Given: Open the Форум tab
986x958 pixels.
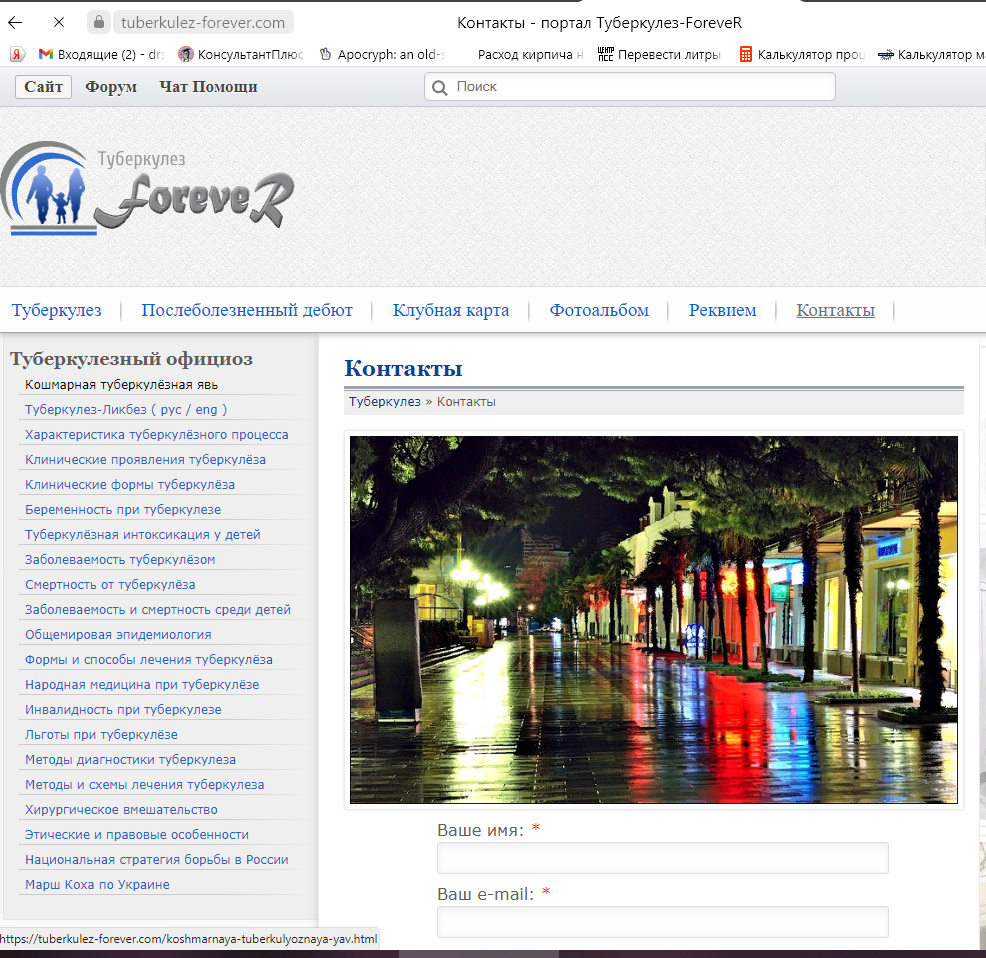Looking at the screenshot, I should click(x=111, y=87).
